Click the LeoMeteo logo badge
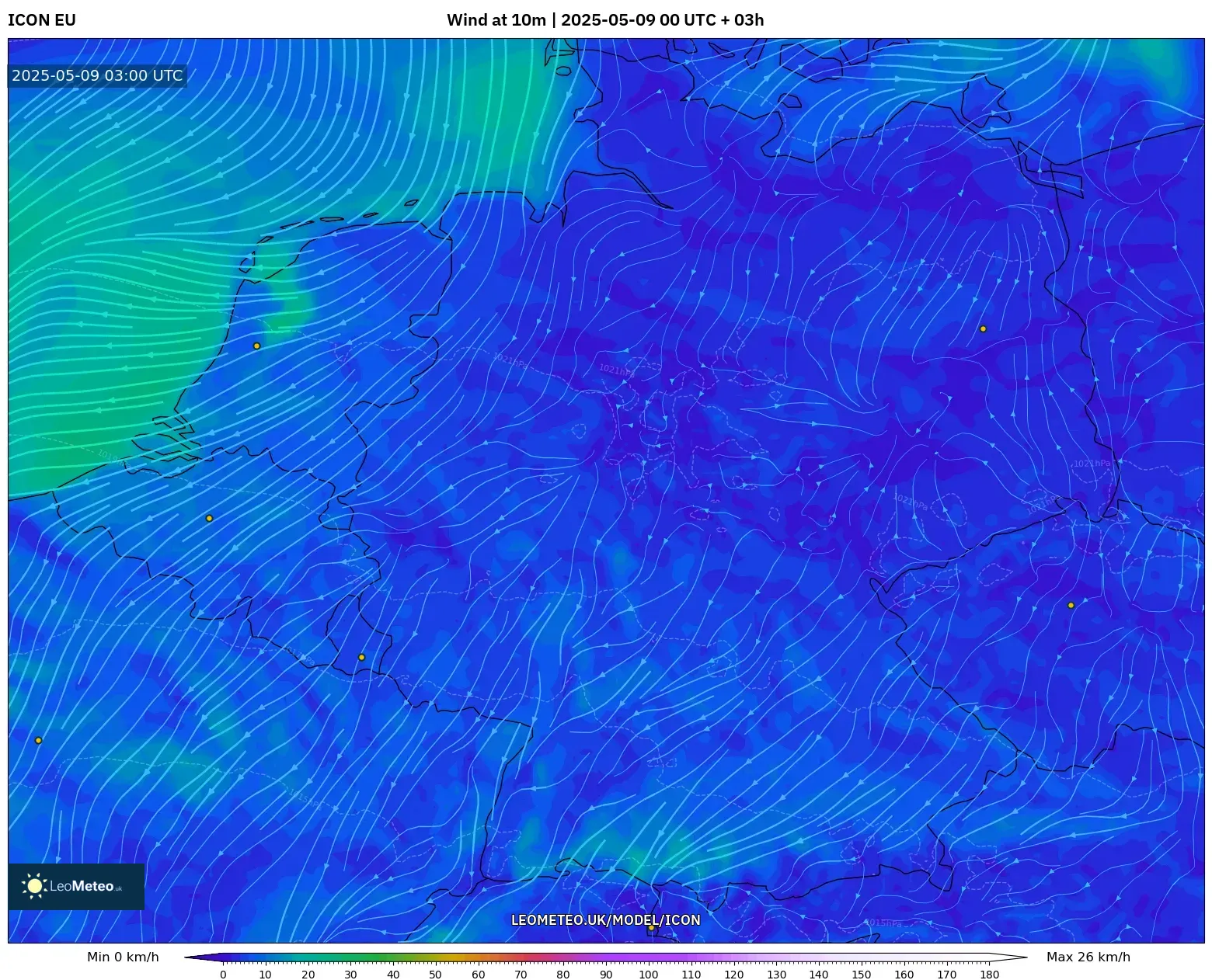 76,886
